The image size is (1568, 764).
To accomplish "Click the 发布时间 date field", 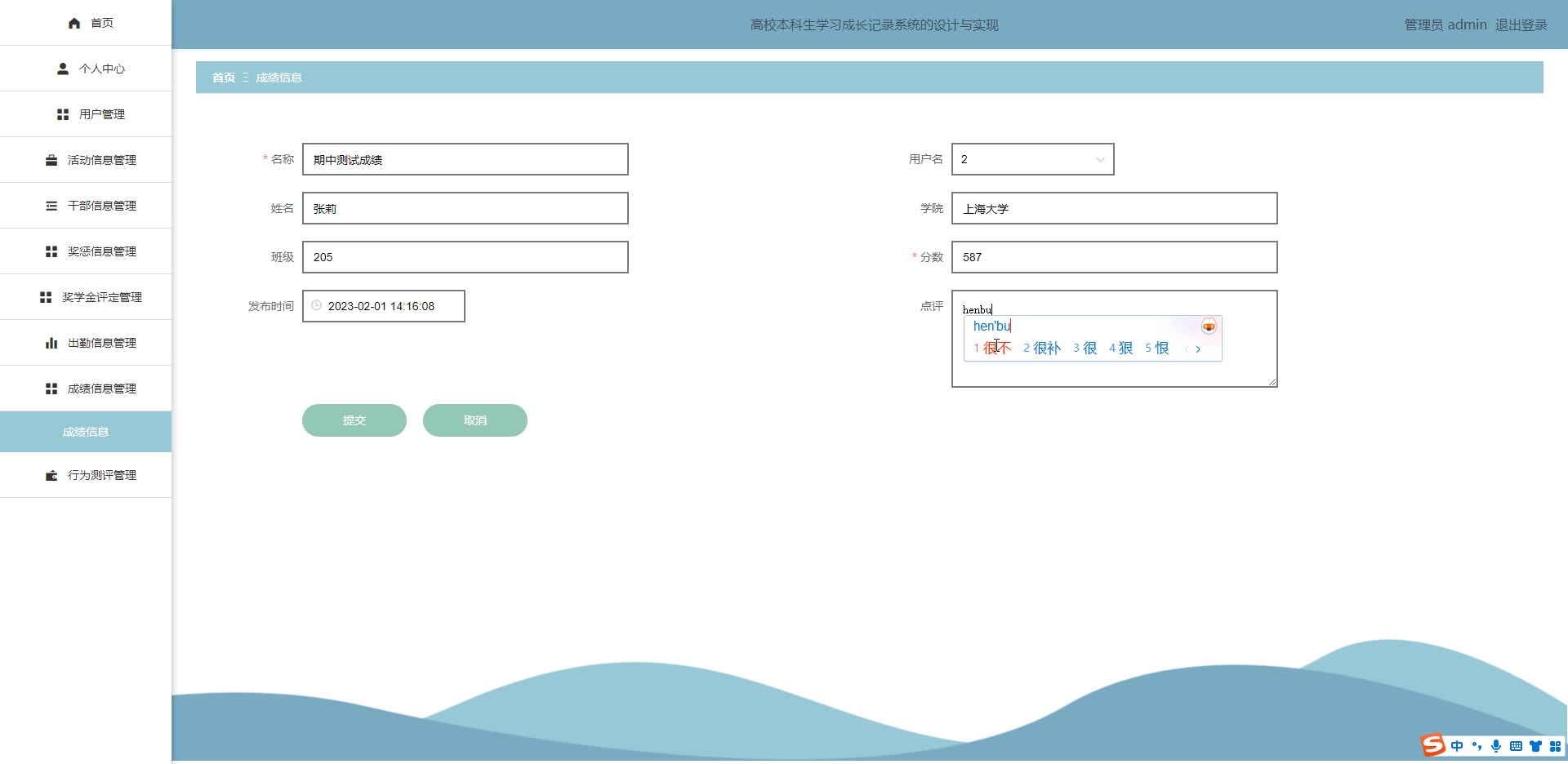I will (384, 306).
